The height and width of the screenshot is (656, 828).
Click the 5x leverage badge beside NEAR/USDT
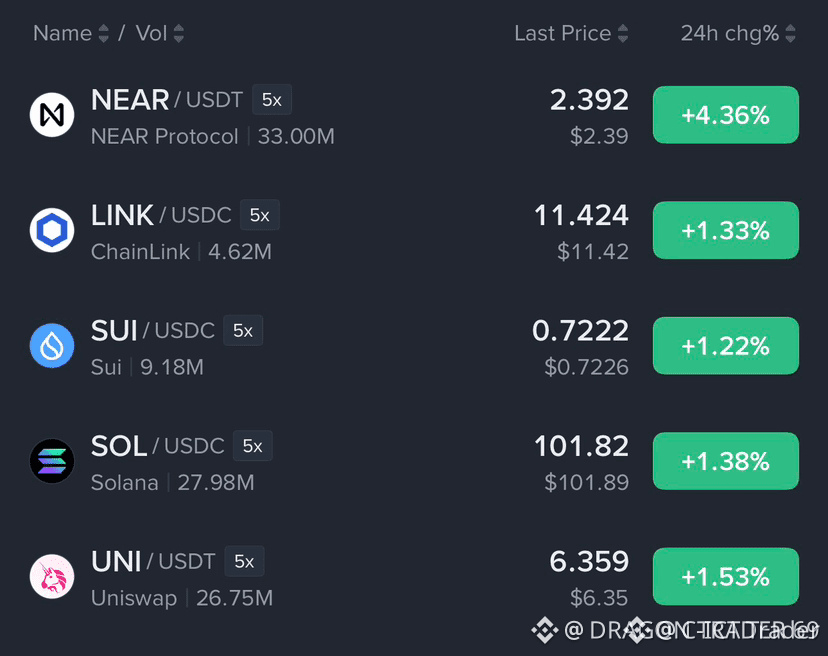272,99
